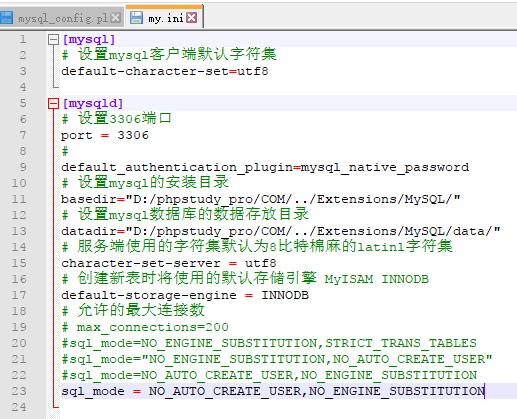Place cursor on default-character-set=utf8 line
The width and height of the screenshot is (517, 419).
coord(165,71)
